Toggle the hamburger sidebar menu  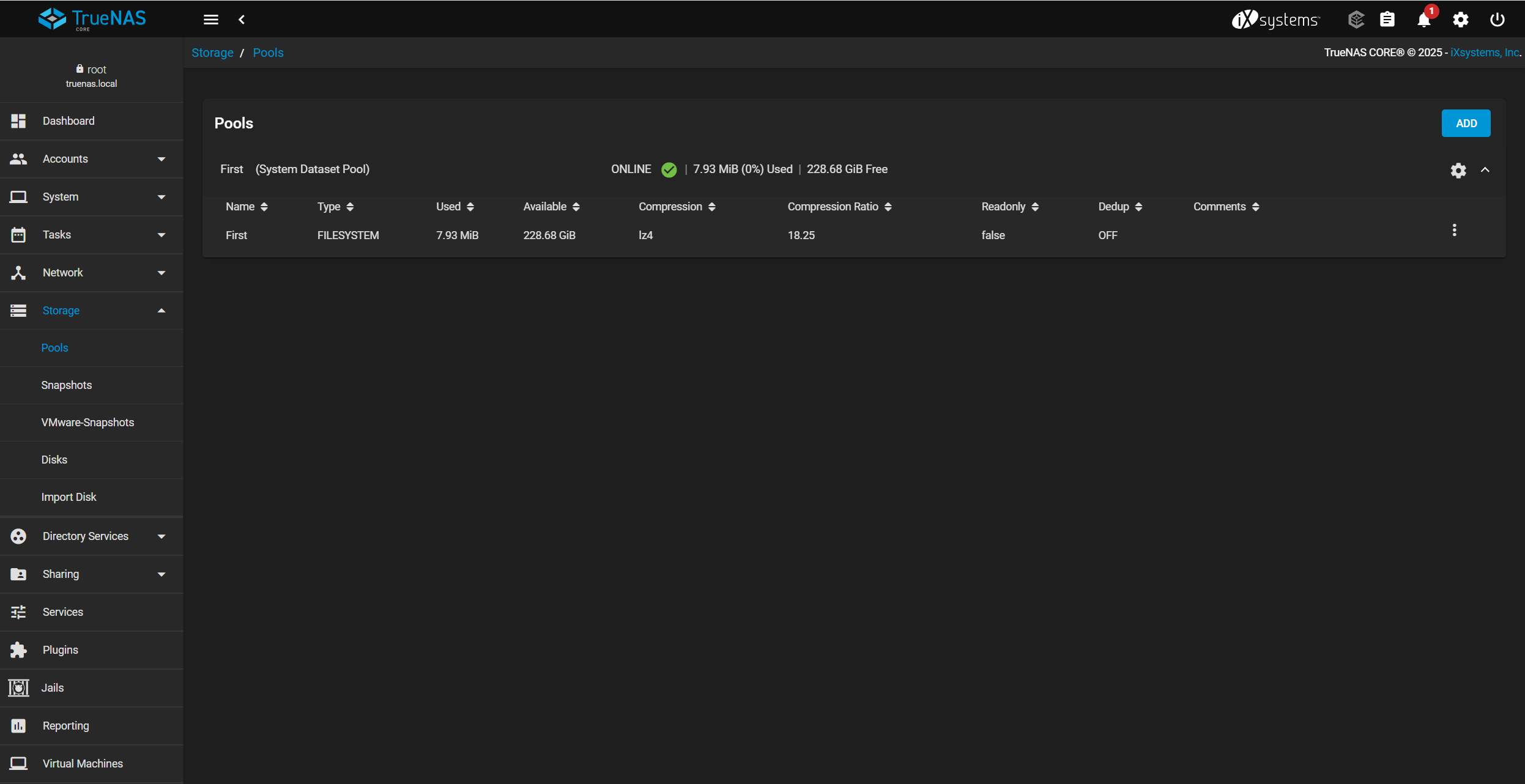pyautogui.click(x=211, y=20)
